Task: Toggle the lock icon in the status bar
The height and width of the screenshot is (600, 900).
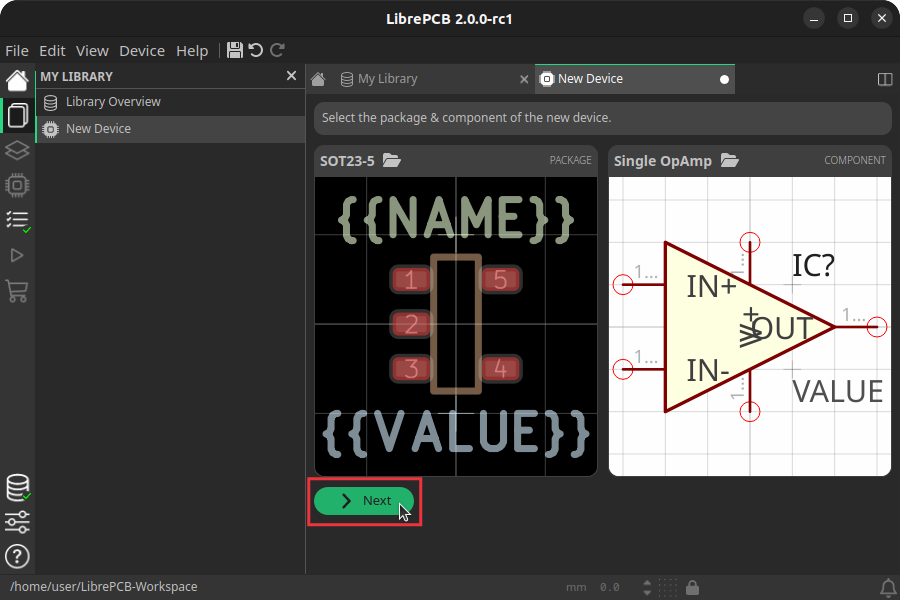Action: coord(692,587)
